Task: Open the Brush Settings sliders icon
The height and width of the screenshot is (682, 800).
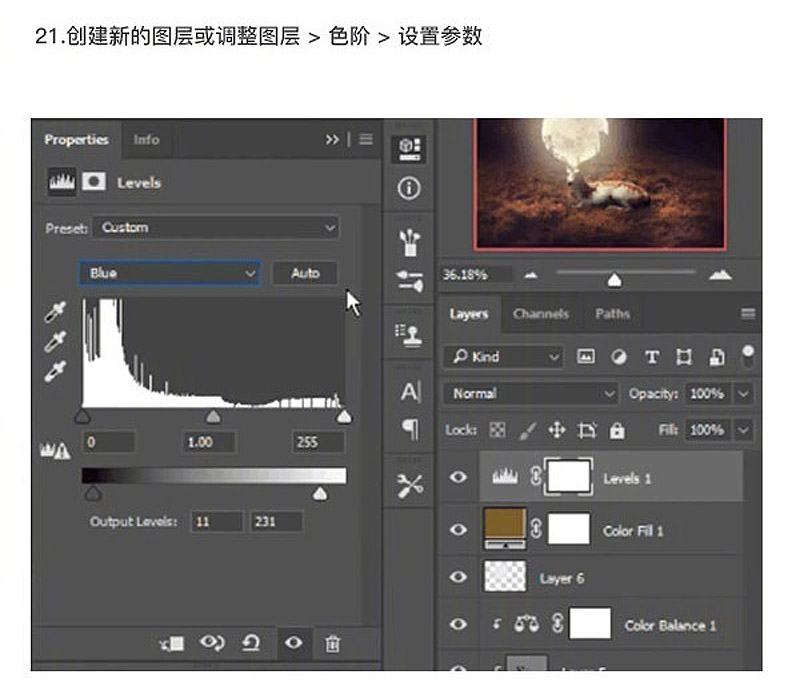Action: (410, 281)
